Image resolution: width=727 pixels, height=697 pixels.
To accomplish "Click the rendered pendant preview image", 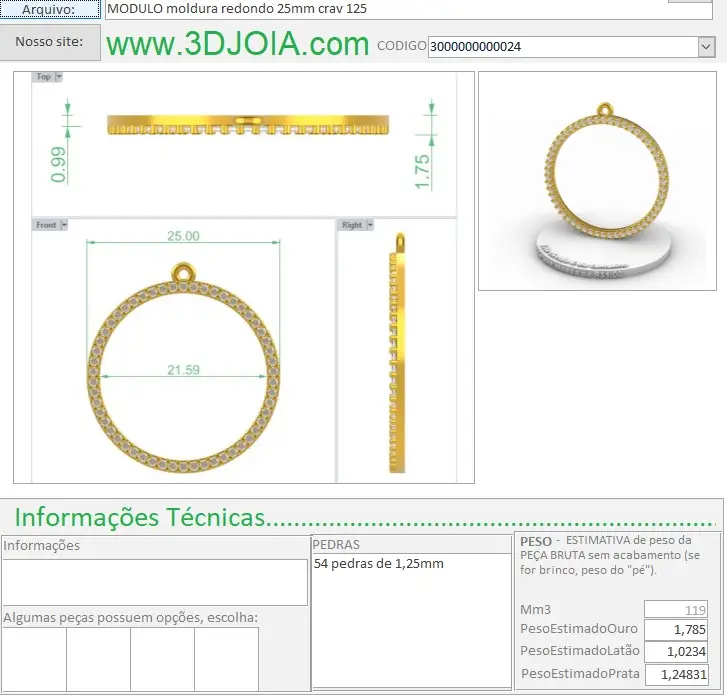I will (x=597, y=181).
